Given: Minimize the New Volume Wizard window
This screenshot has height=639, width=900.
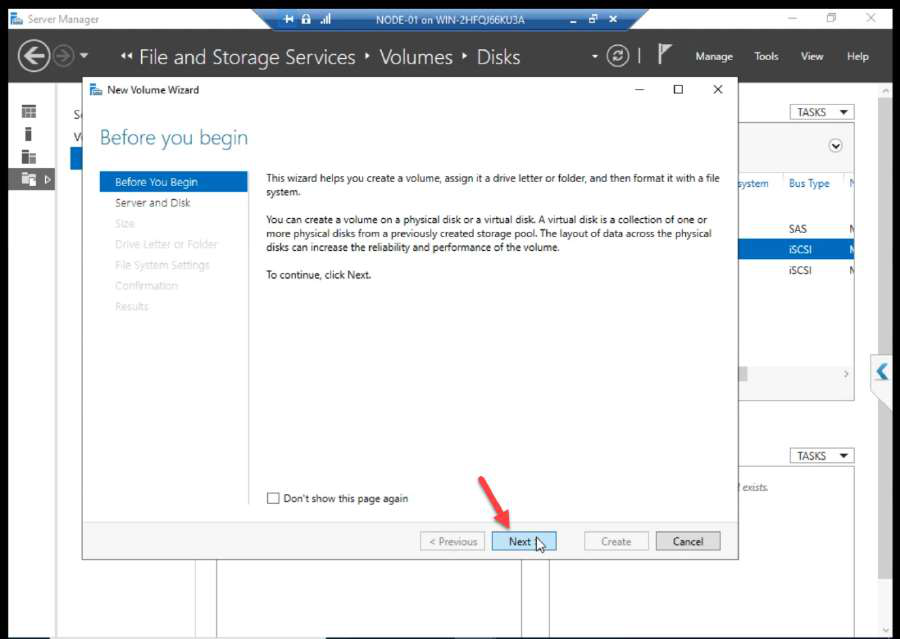Looking at the screenshot, I should point(639,90).
